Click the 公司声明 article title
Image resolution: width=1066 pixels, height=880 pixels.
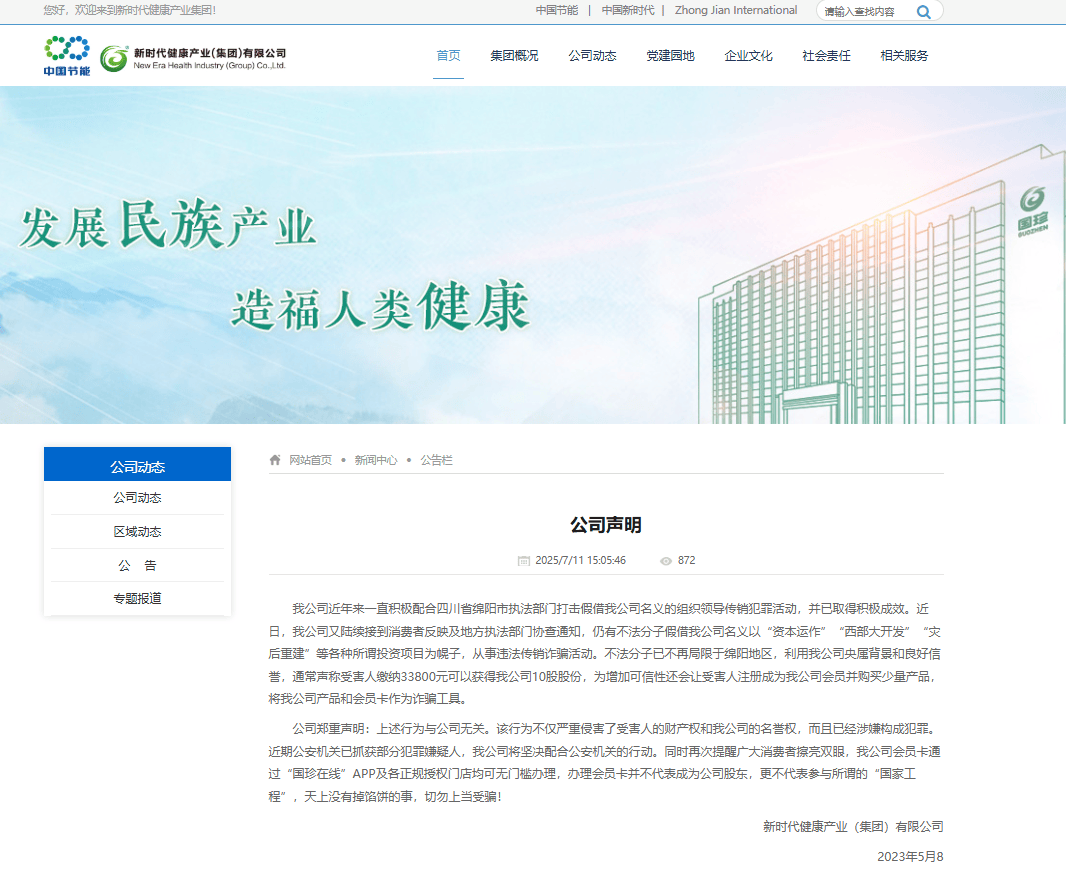pos(606,525)
